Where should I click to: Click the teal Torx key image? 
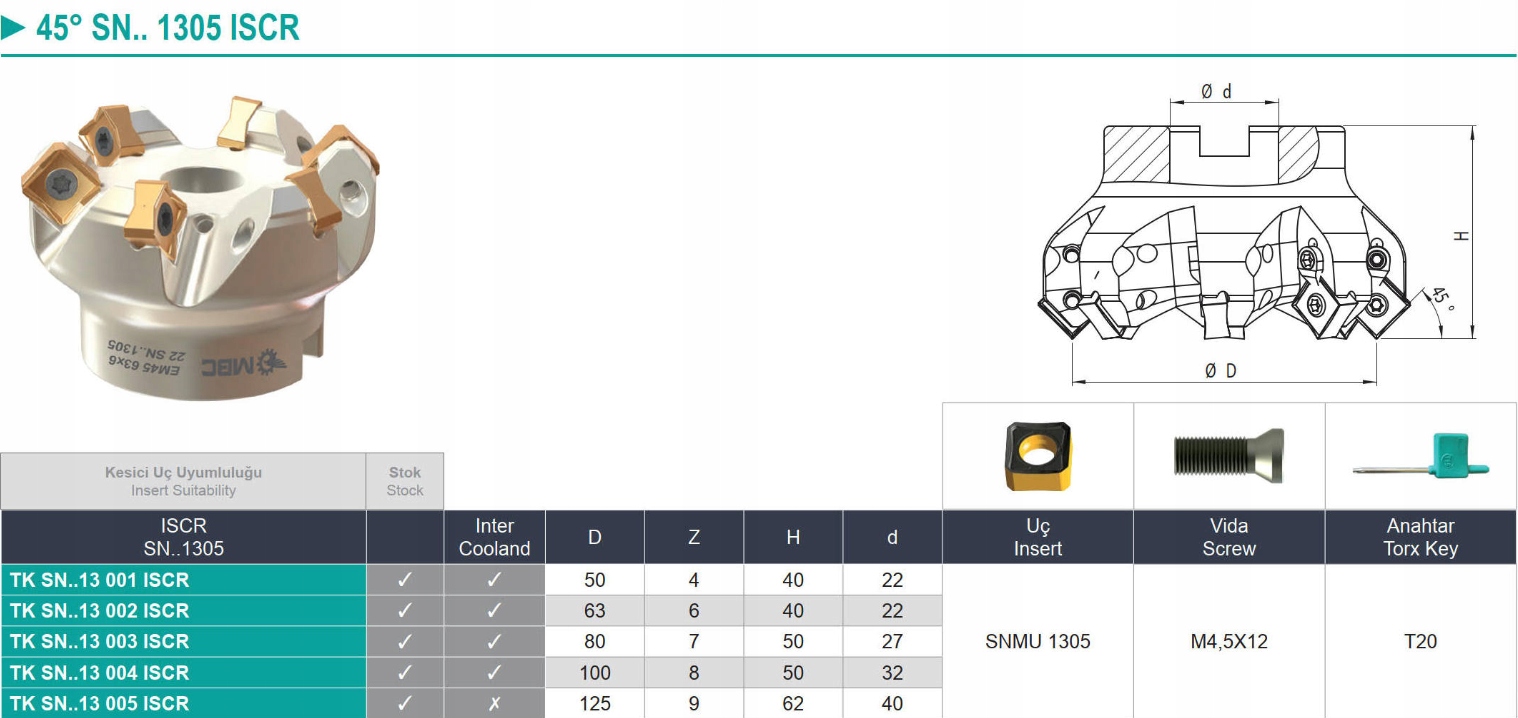tap(1421, 457)
